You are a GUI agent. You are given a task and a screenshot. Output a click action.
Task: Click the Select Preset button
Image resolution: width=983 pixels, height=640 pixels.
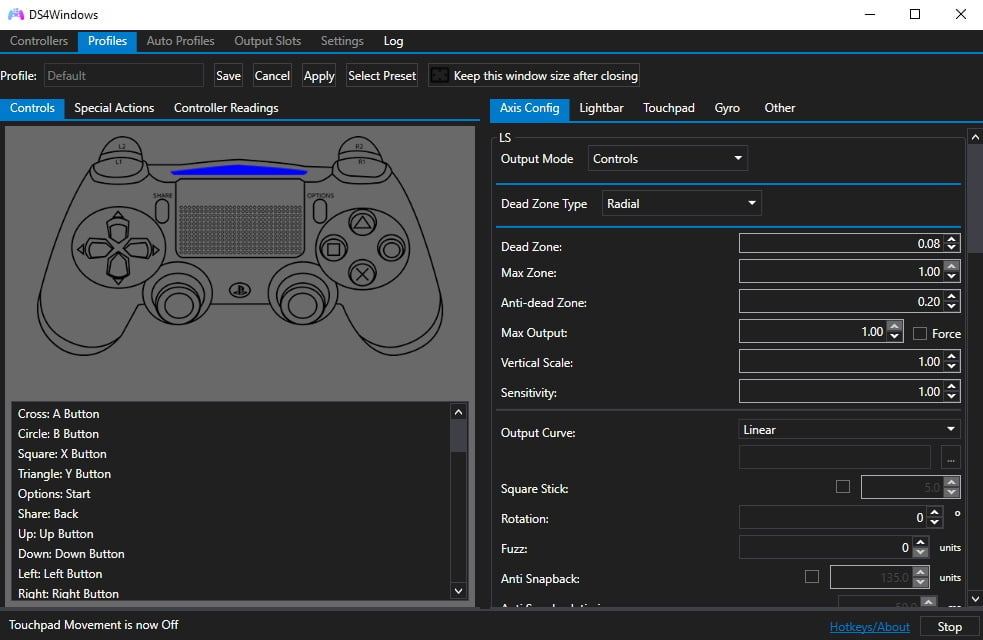point(381,75)
